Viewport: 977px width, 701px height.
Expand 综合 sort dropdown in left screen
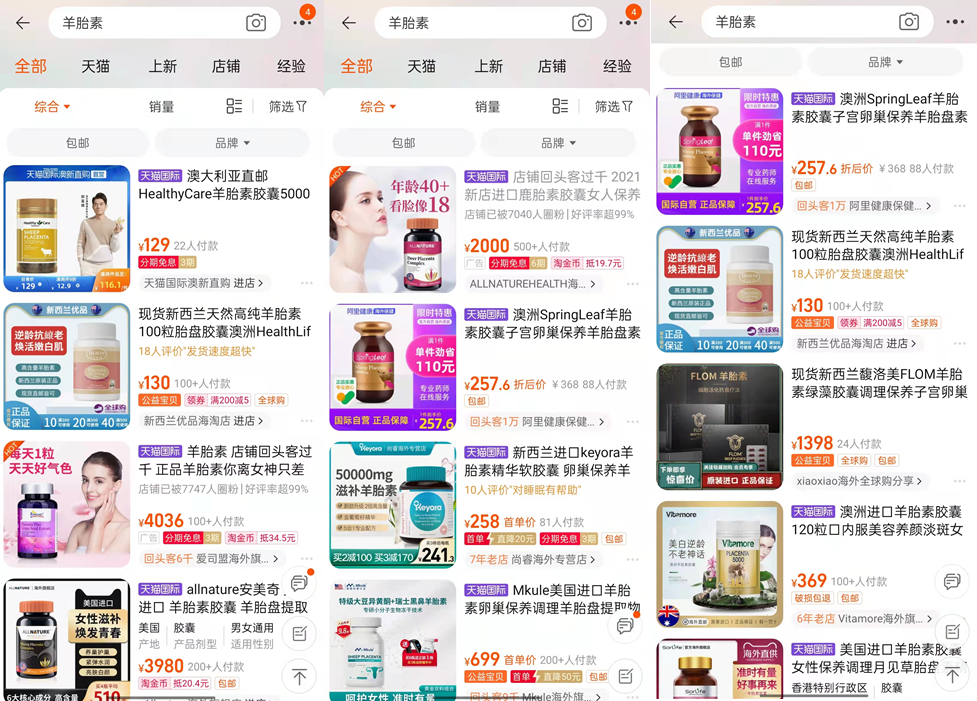click(52, 107)
